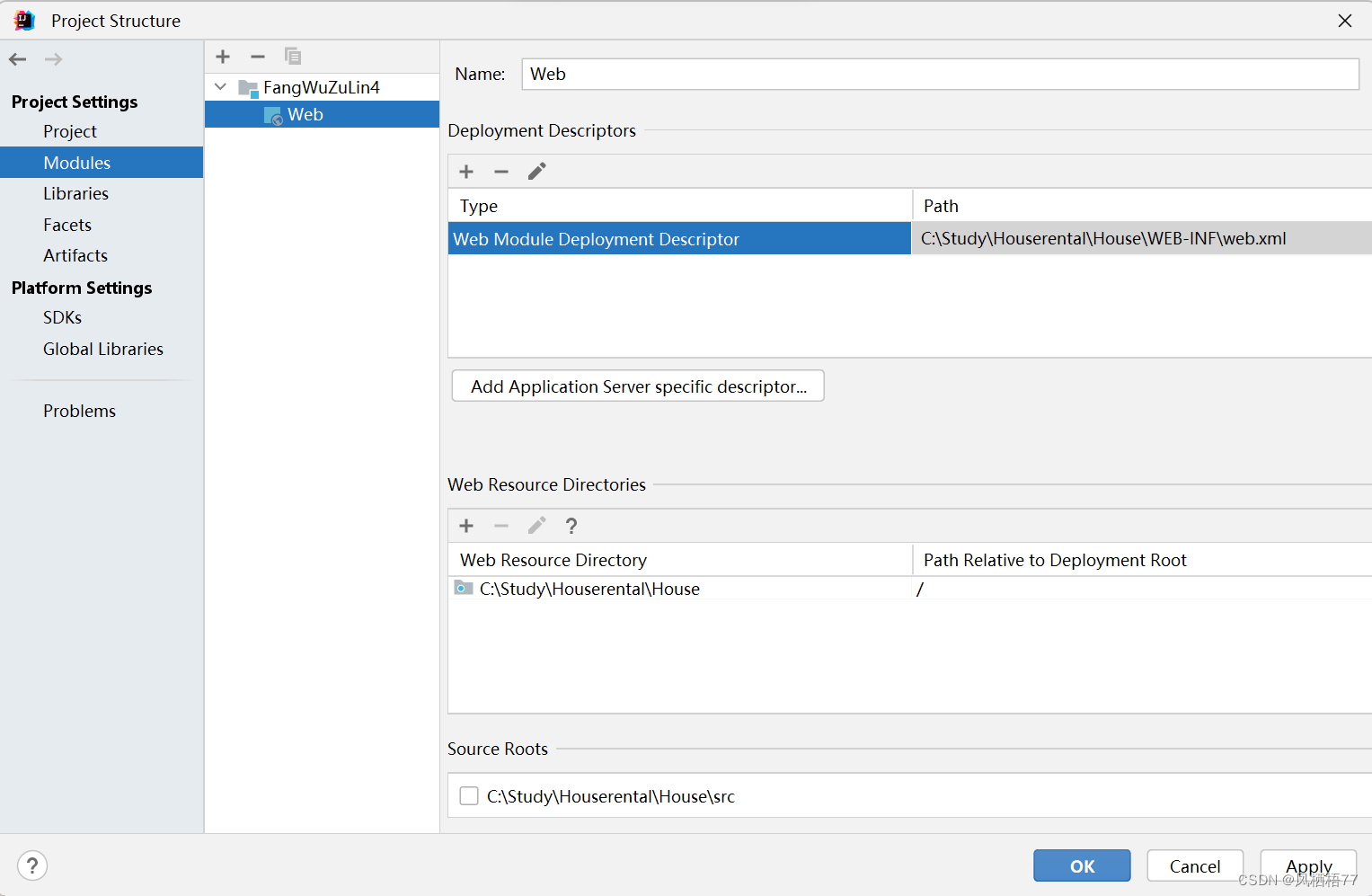Add a new module with the plus icon
Image resolution: width=1372 pixels, height=896 pixels.
pos(222,56)
